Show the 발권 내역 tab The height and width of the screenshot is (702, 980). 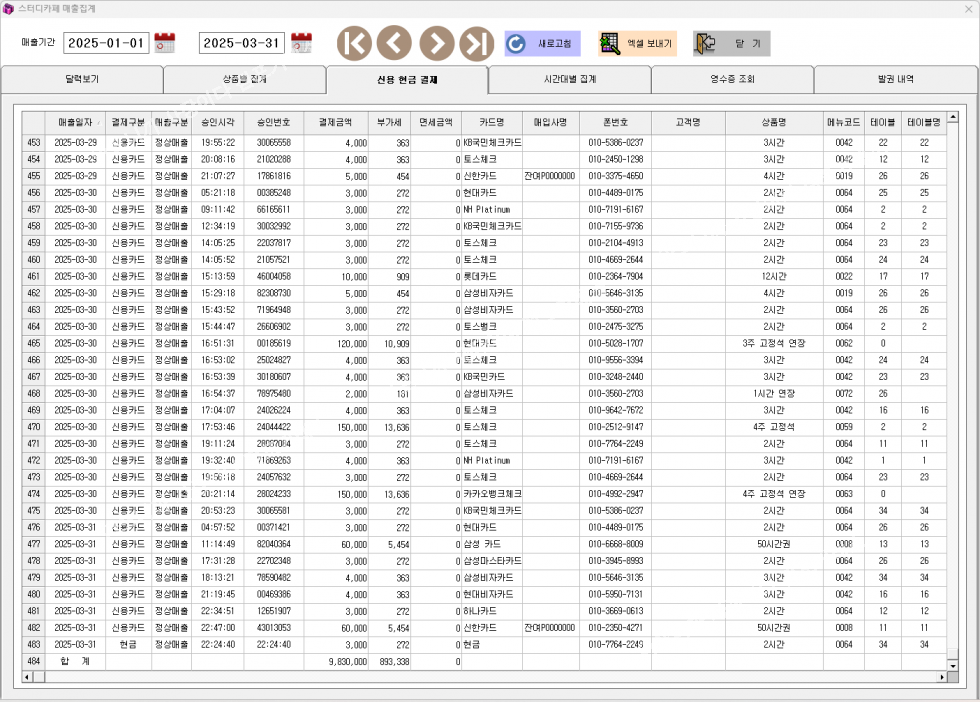click(896, 79)
